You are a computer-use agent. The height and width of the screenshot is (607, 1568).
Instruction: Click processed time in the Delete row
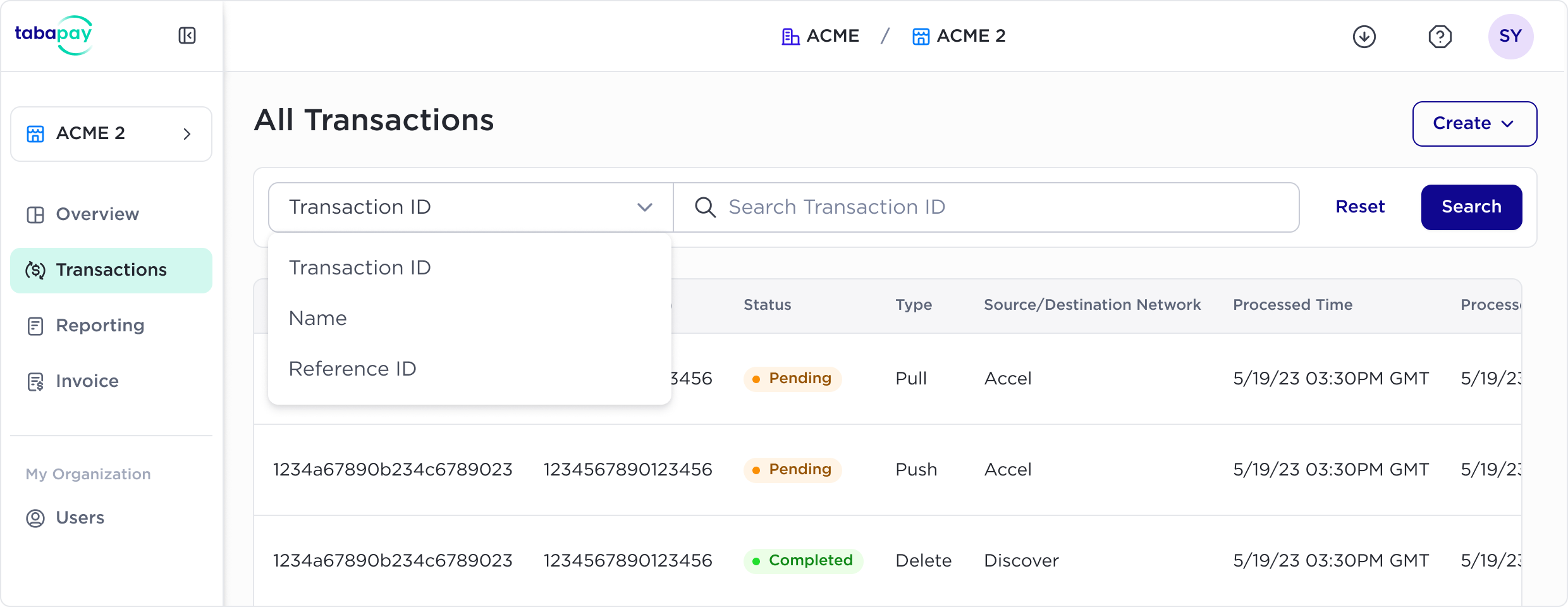(x=1331, y=561)
